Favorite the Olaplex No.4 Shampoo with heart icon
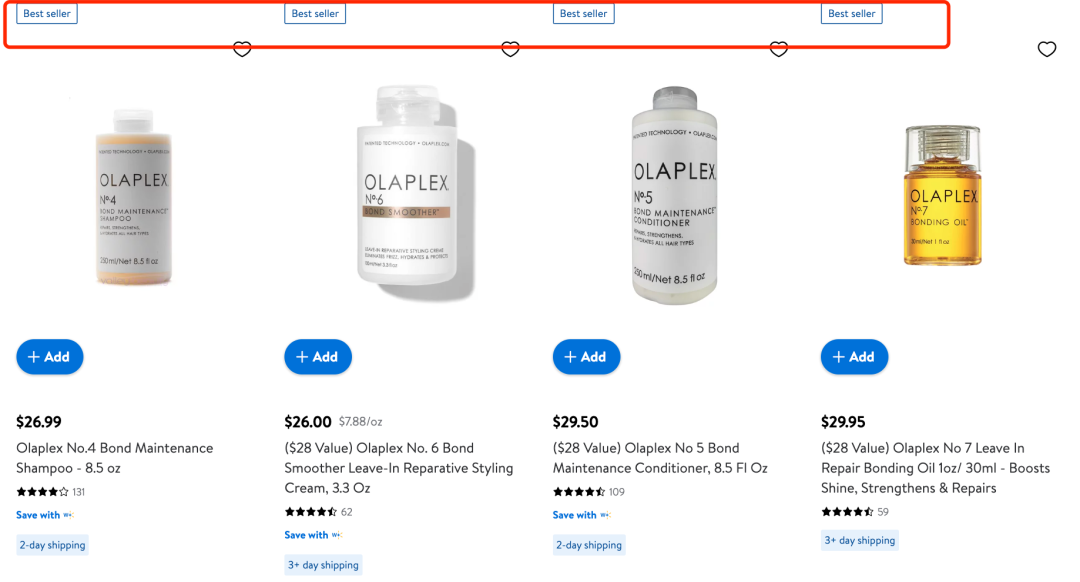This screenshot has height=582, width=1080. (x=242, y=49)
